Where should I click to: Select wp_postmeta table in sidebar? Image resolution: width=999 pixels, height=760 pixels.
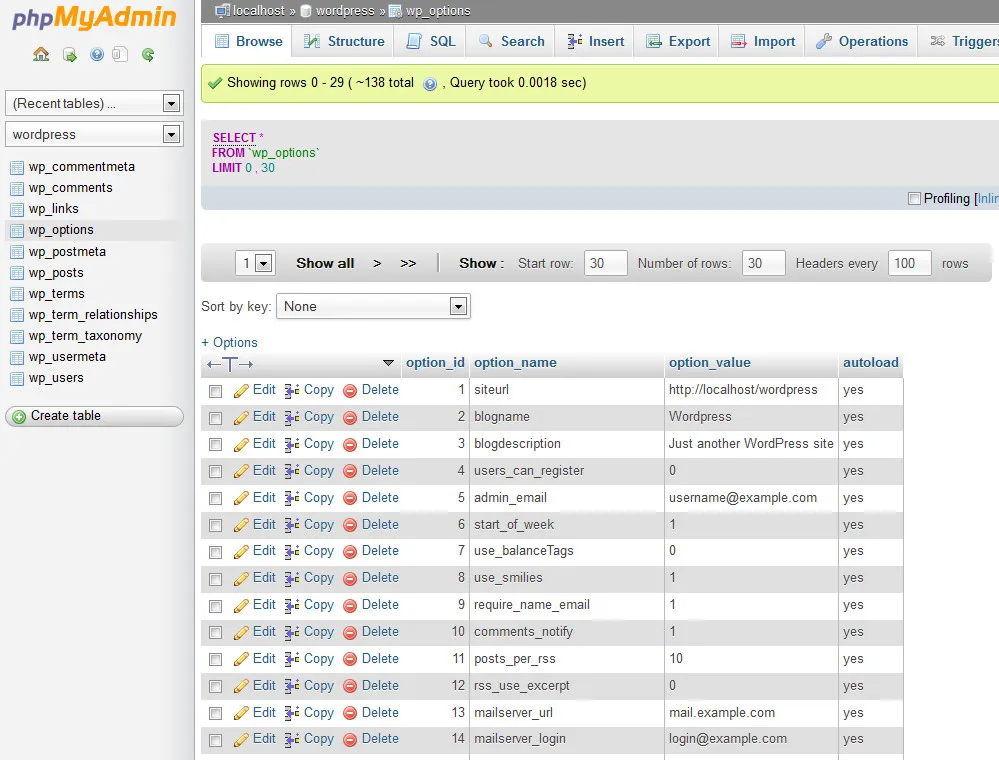click(67, 252)
